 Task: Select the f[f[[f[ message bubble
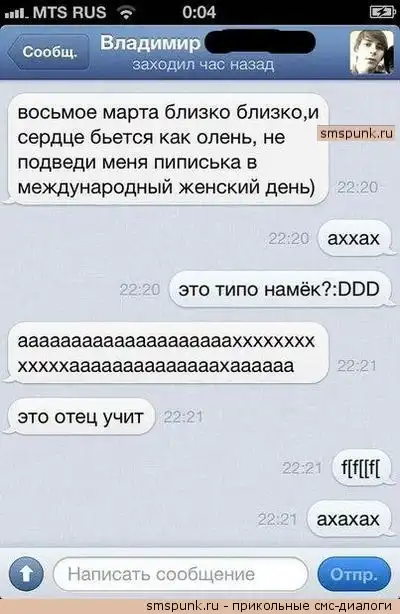tap(361, 468)
